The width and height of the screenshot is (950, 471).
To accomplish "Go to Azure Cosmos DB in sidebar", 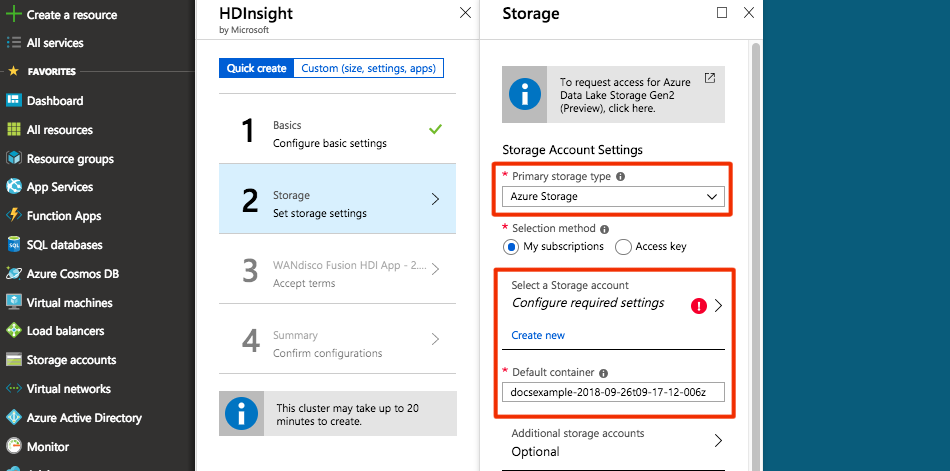I will (x=73, y=274).
